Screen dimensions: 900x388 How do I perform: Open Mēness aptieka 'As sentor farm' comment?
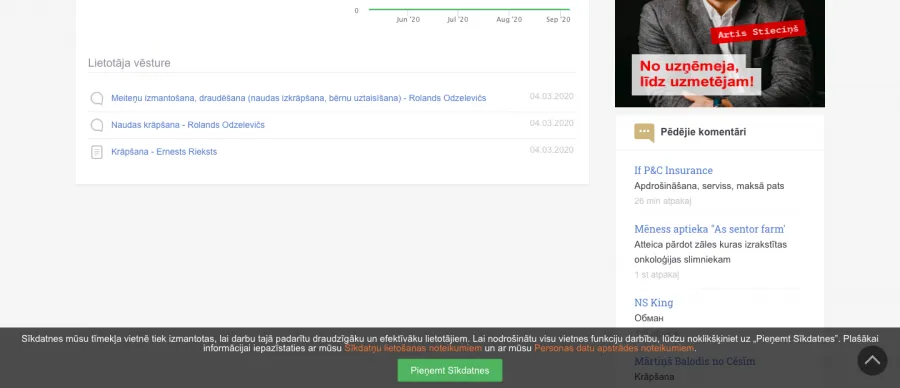709,229
